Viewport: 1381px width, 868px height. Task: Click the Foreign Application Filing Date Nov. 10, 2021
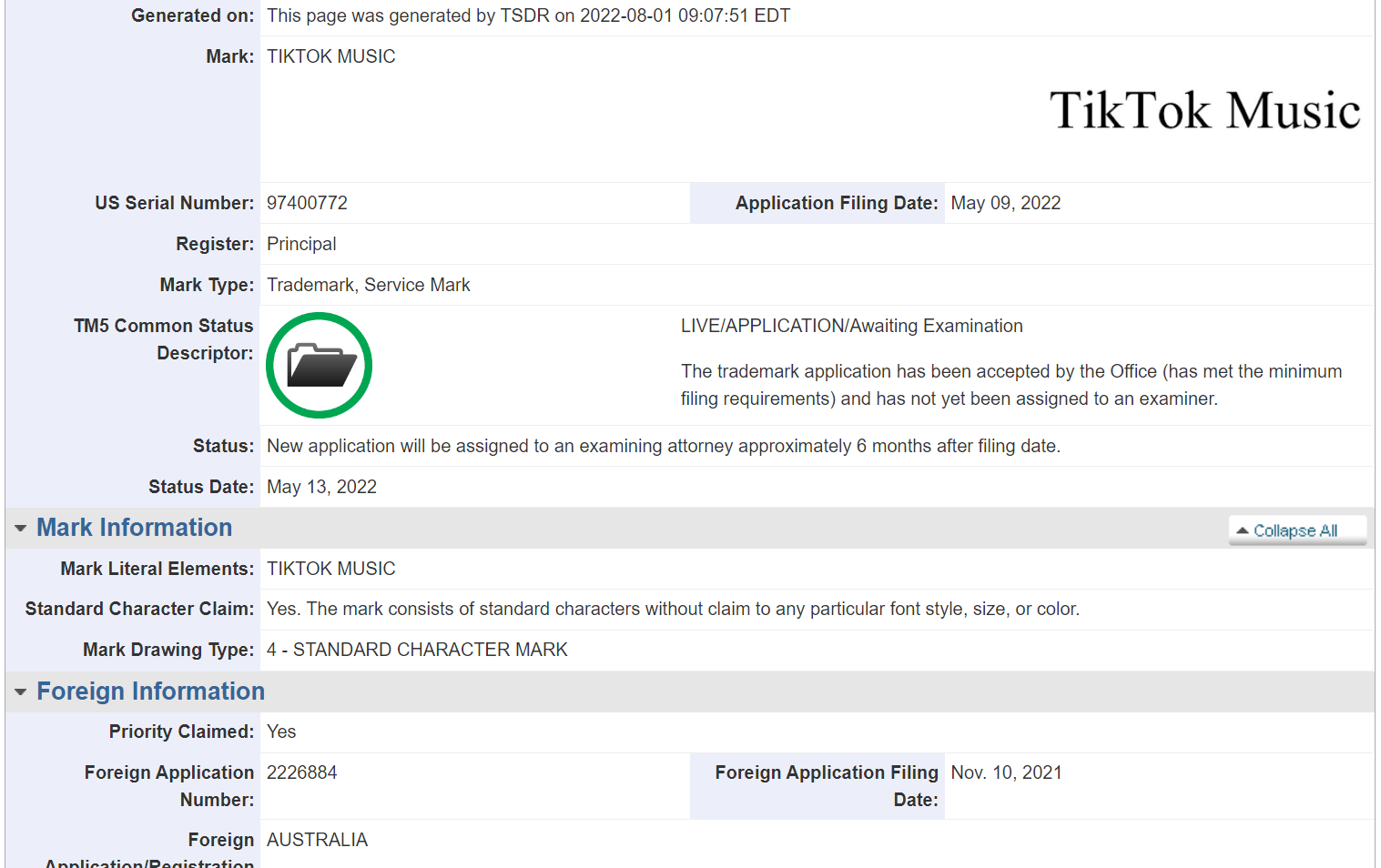pos(1007,772)
